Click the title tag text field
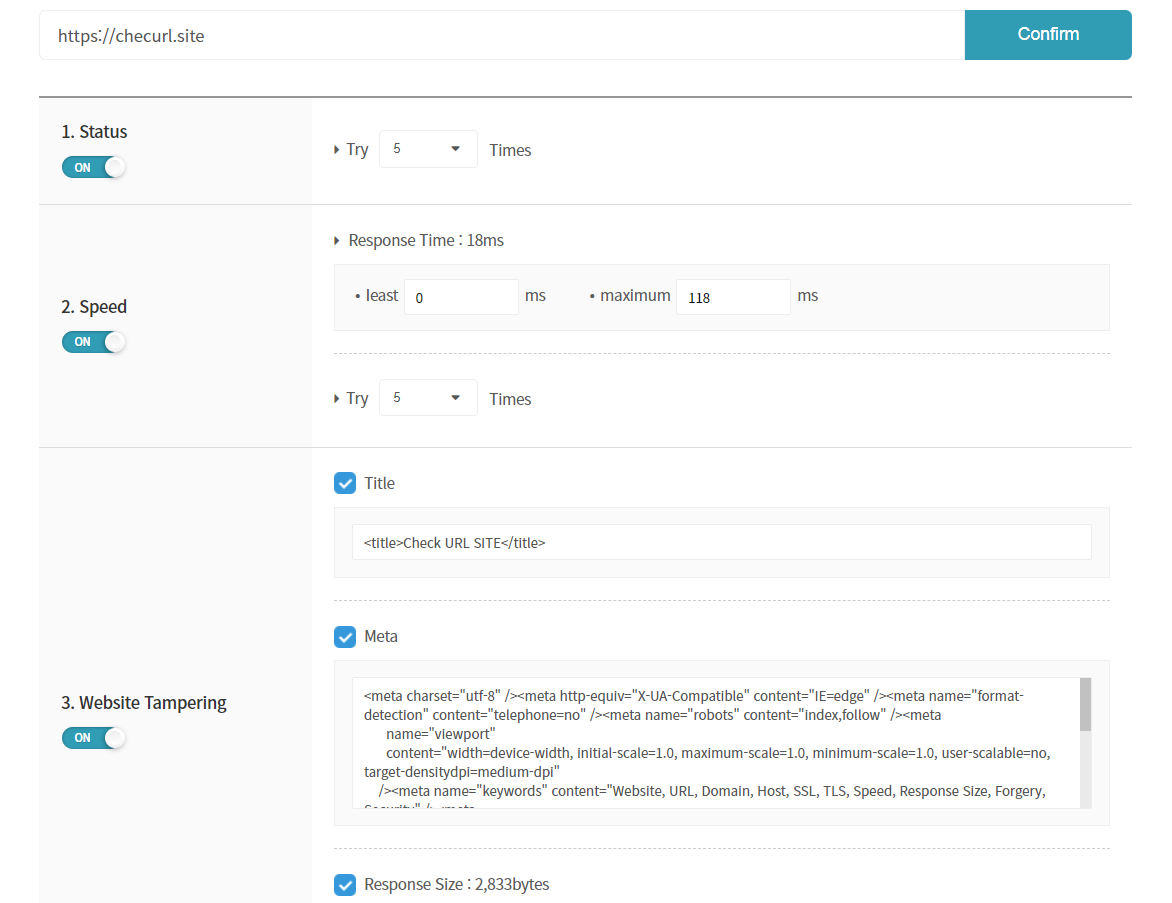The image size is (1172, 903). (720, 543)
